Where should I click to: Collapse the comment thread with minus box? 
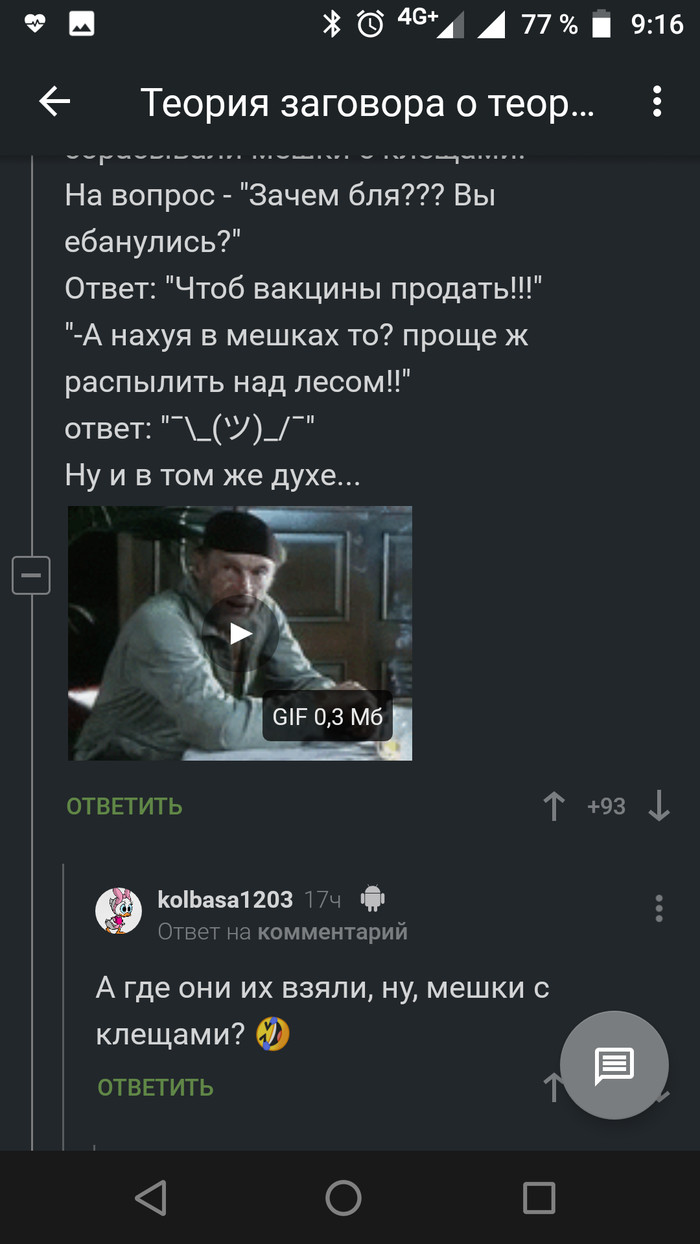pos(31,575)
